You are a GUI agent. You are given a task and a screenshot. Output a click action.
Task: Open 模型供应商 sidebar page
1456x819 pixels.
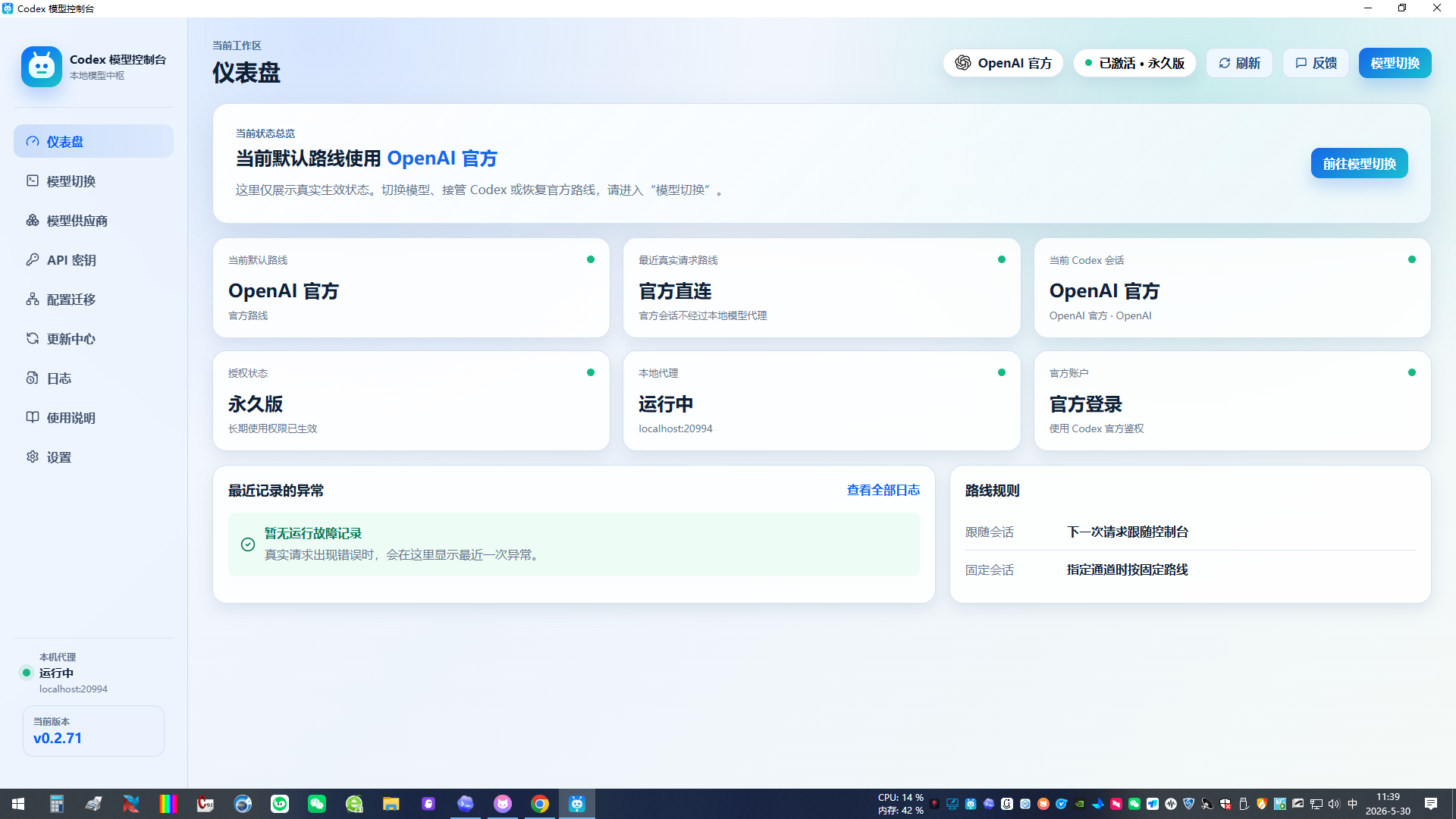[x=93, y=221]
